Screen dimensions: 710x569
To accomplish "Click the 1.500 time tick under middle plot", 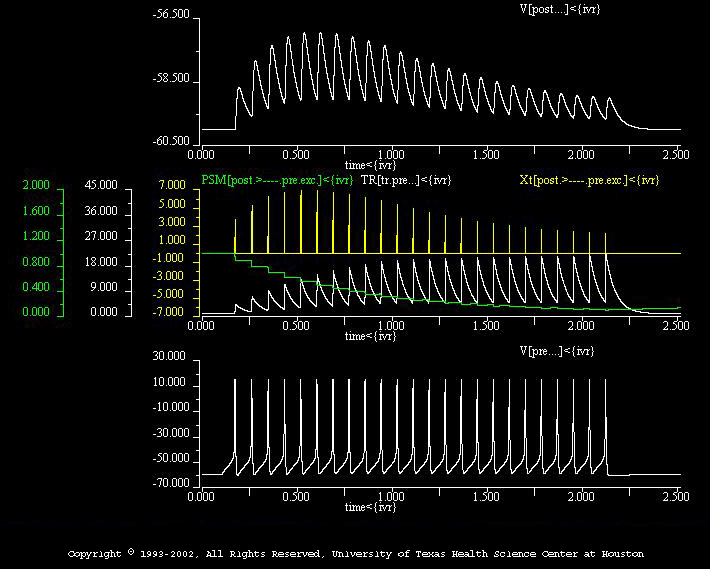I will click(488, 326).
